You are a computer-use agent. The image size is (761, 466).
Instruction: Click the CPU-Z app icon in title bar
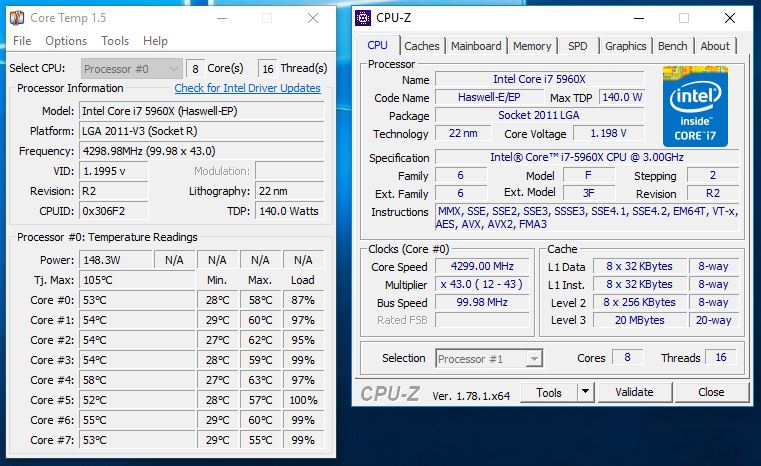[x=363, y=18]
